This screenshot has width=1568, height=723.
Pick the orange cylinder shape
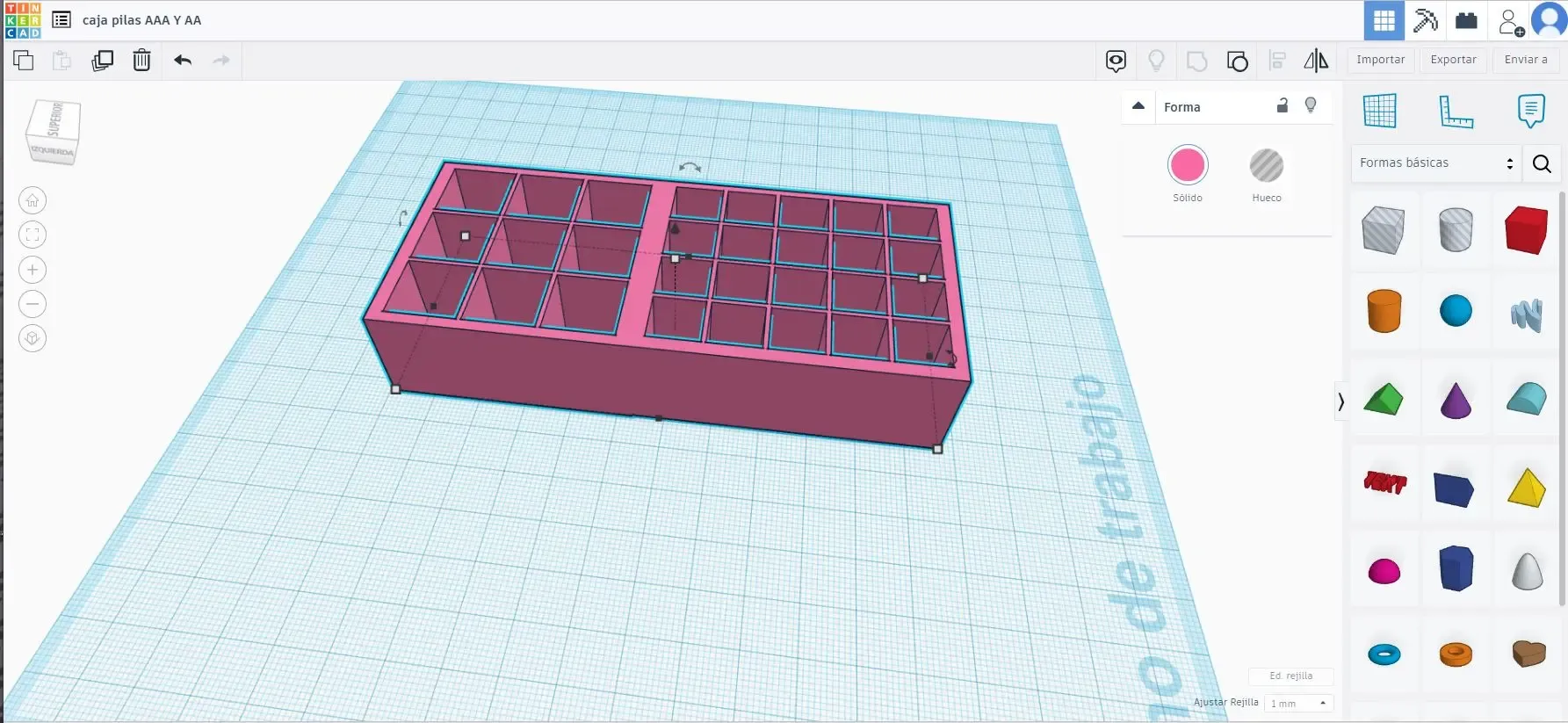point(1384,311)
